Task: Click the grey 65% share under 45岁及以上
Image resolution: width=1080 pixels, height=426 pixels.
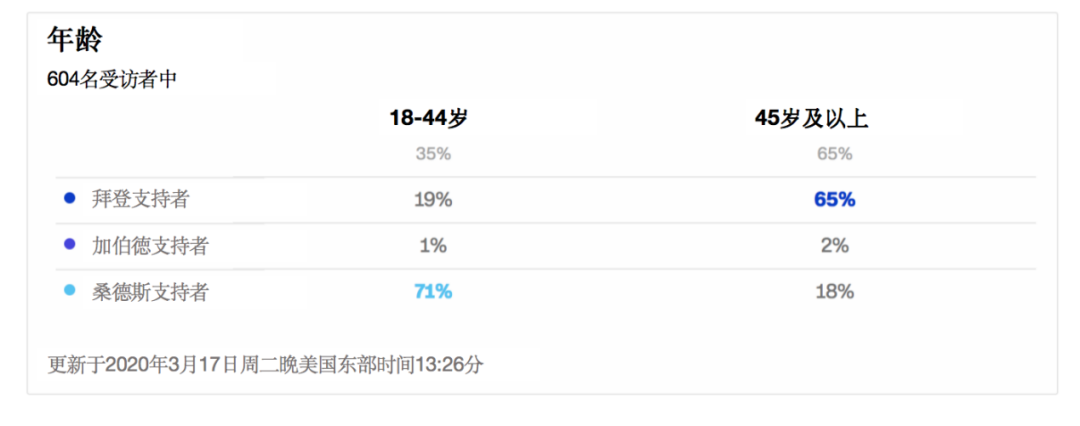Action: point(835,154)
